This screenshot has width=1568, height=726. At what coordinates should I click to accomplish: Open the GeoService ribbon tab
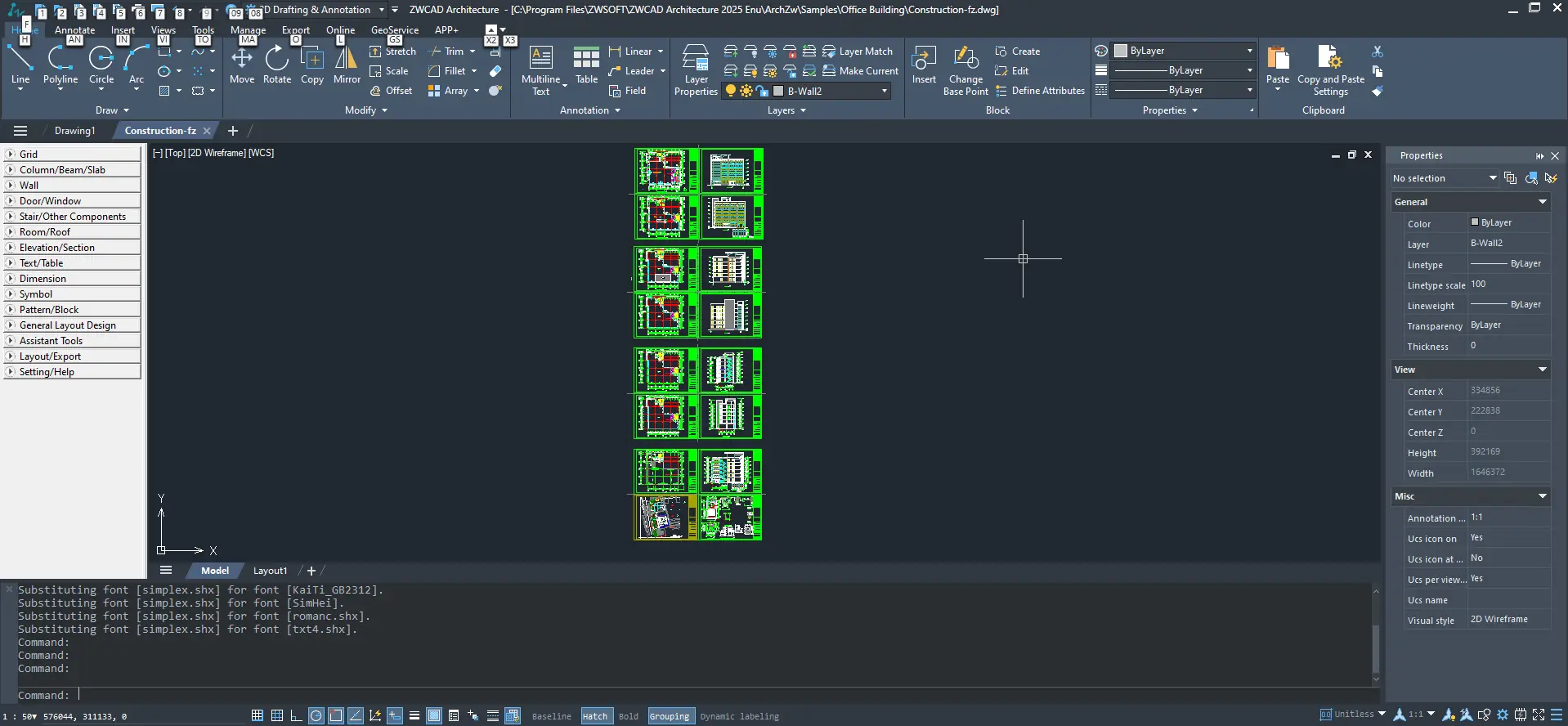[394, 30]
